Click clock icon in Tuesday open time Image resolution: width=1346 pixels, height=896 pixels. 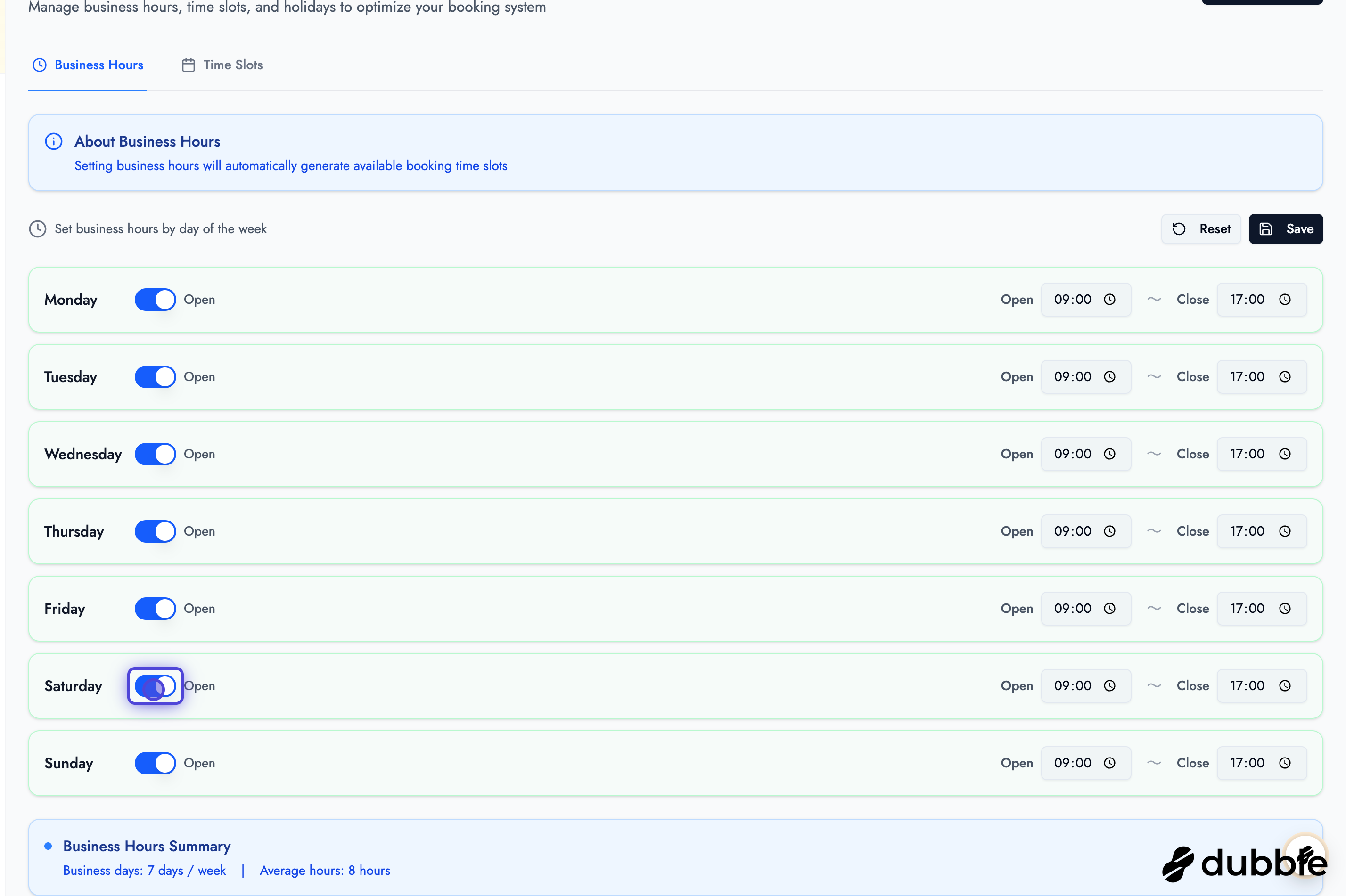(1109, 376)
